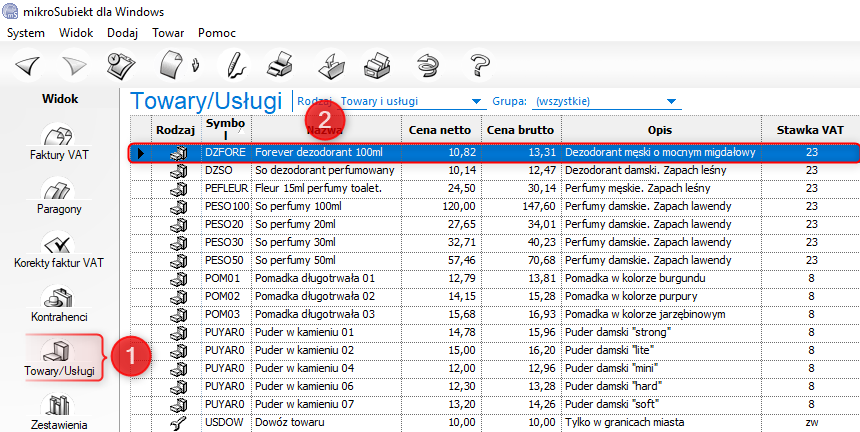Viewport: 860px width, 432px height.
Task: Sort by the Opis column header
Action: (x=659, y=130)
